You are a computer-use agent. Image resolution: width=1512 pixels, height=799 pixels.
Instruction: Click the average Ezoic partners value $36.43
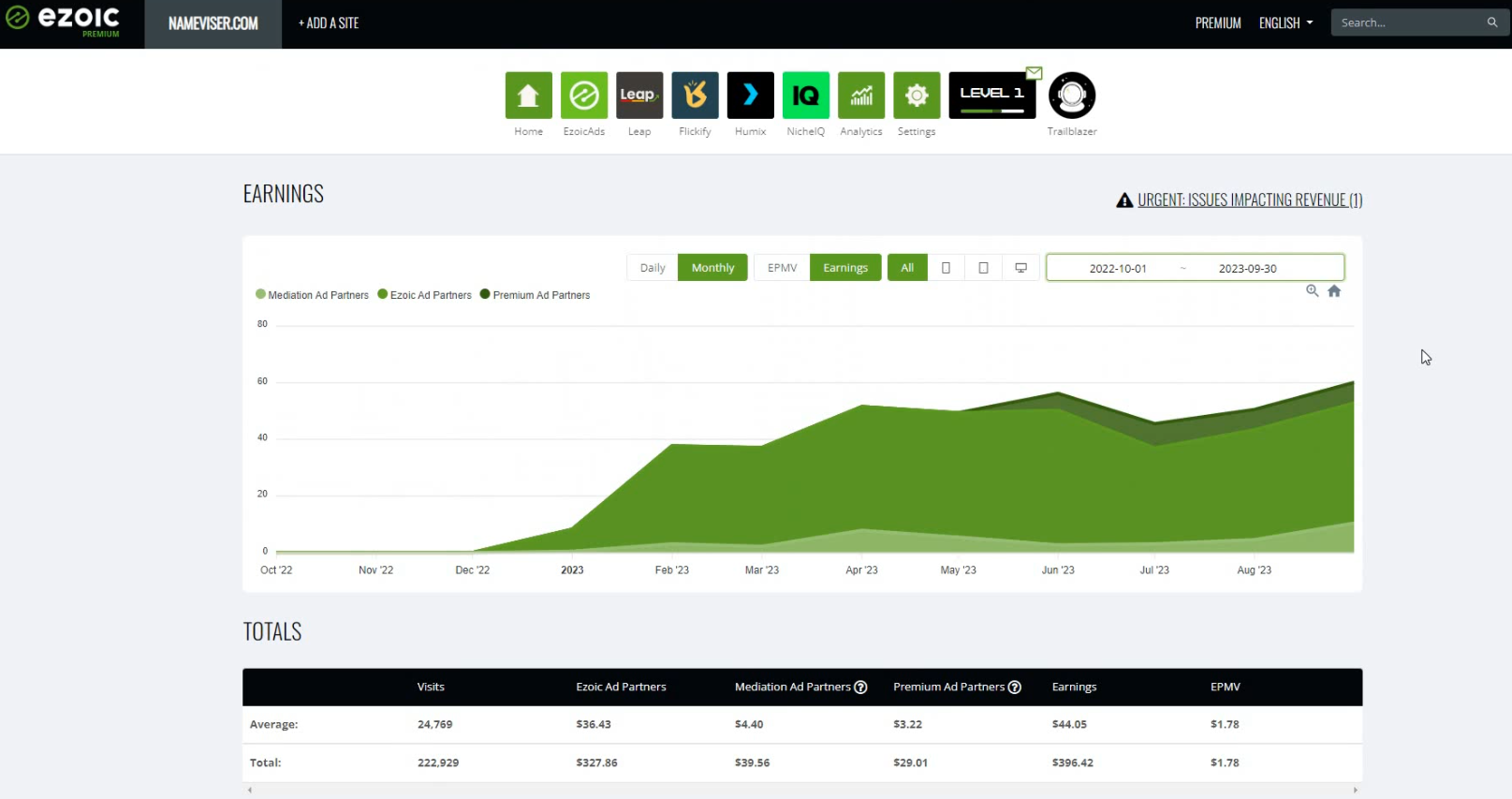coord(594,725)
